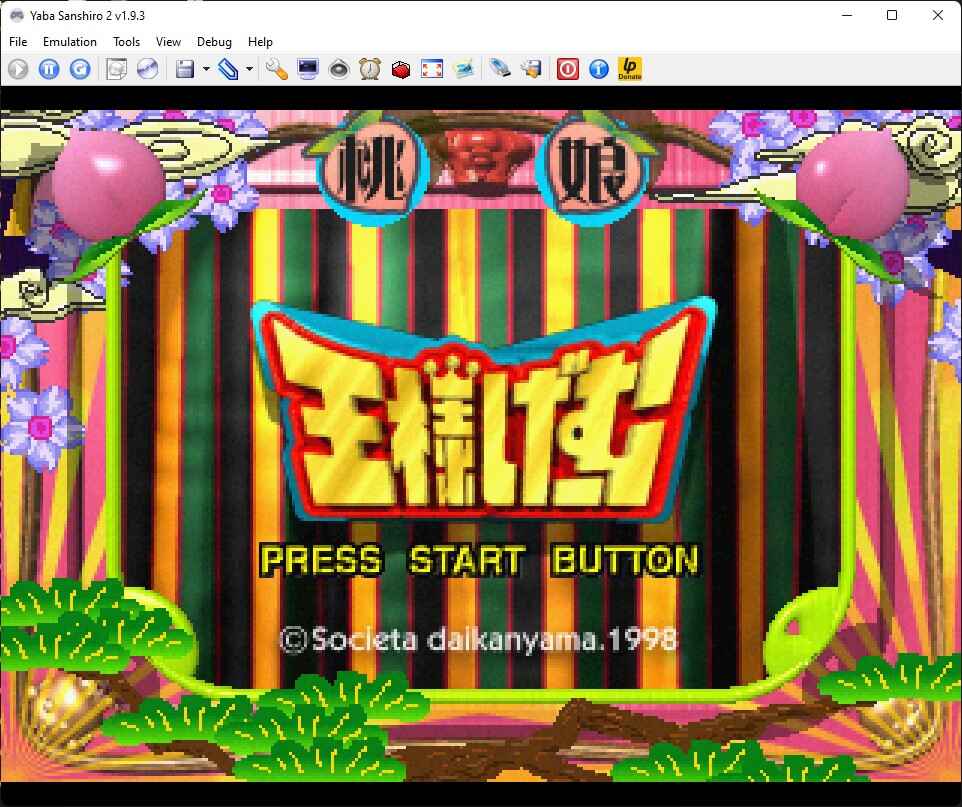This screenshot has height=807, width=962.
Task: Minimize the Yaba Sanshiro window
Action: coord(847,15)
